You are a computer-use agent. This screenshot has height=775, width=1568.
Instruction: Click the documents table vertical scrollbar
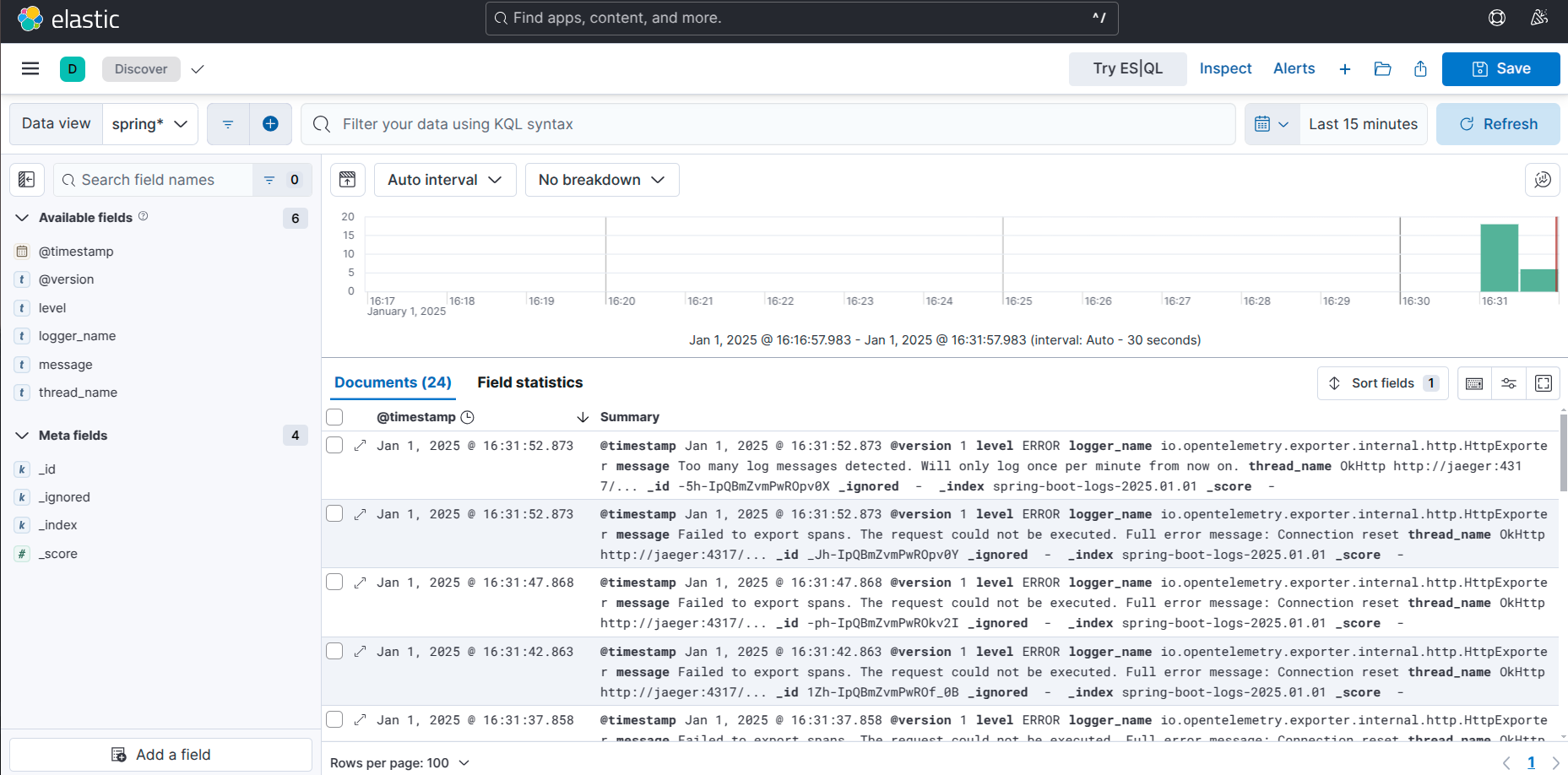click(x=1563, y=453)
